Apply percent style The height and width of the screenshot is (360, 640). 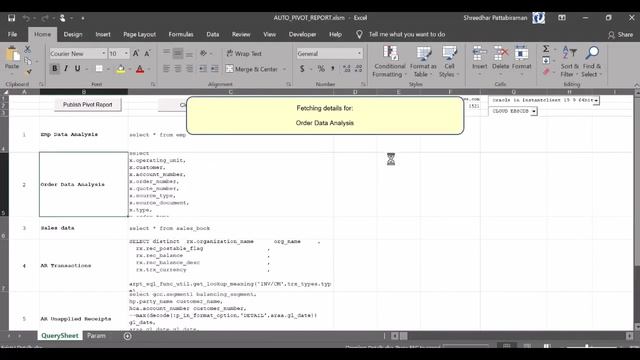pos(321,69)
